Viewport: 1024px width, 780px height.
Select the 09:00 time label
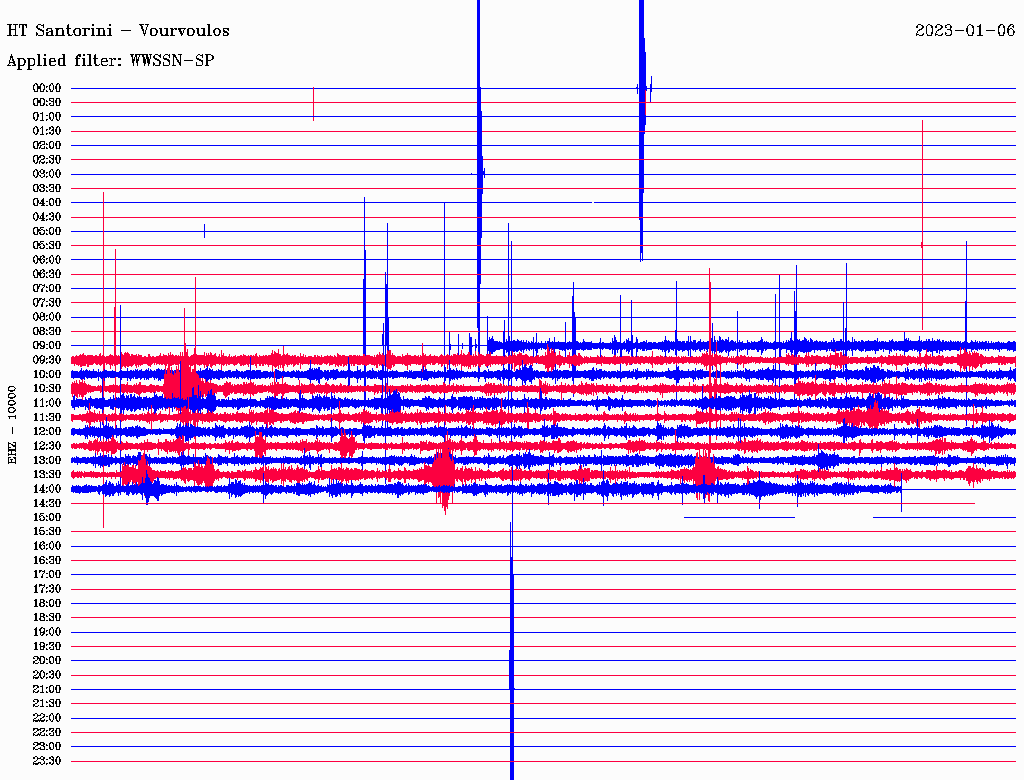pyautogui.click(x=46, y=346)
